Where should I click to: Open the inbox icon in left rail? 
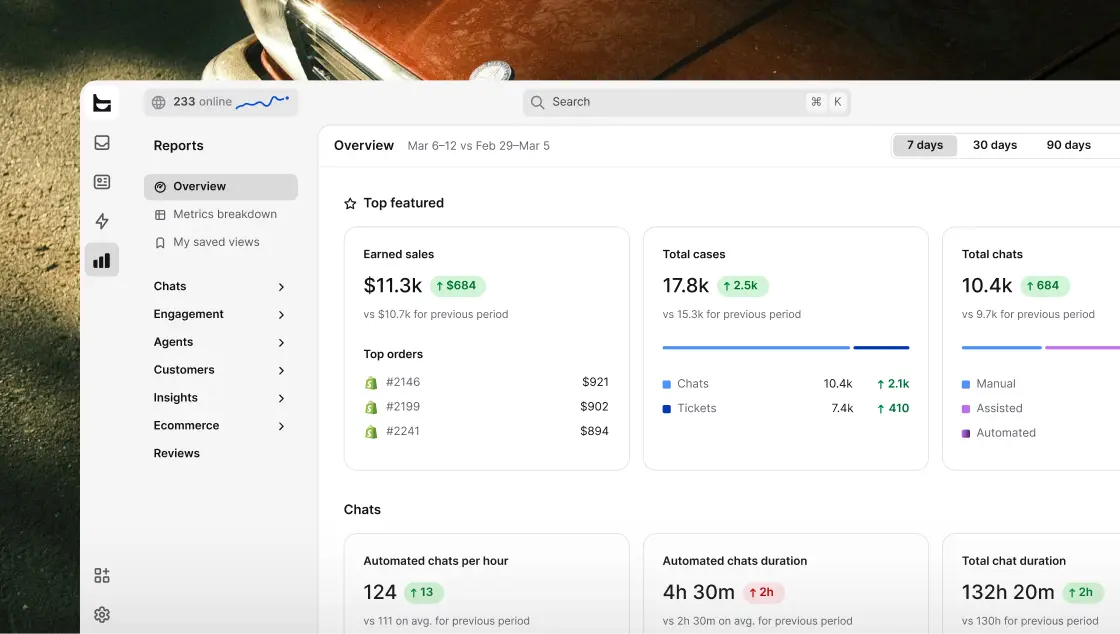point(102,143)
